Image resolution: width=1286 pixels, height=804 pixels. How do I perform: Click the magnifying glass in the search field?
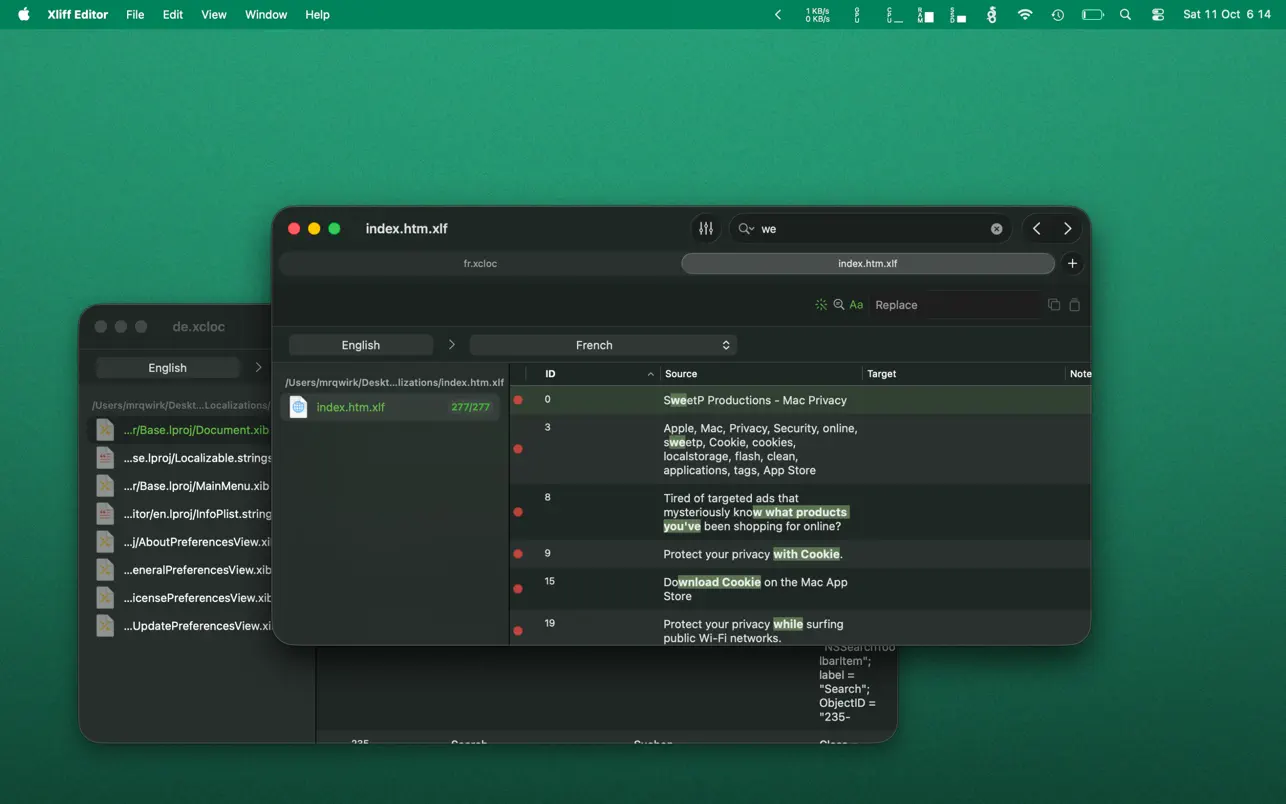pos(745,228)
